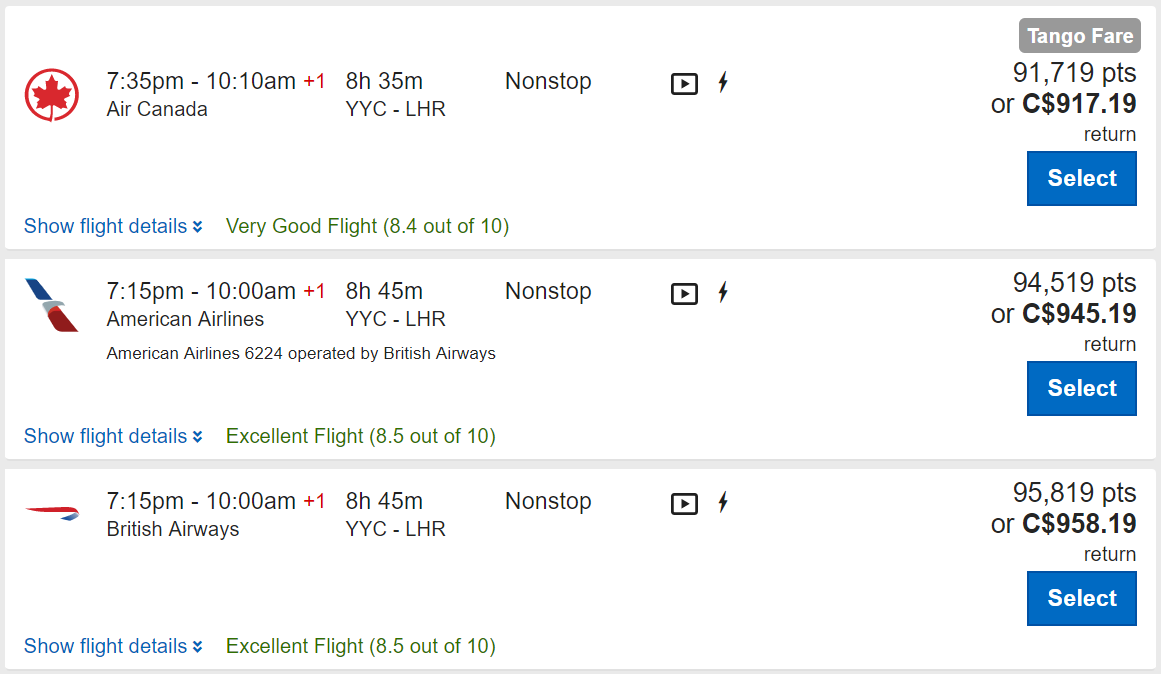Click the Air Canada maple leaf logo
This screenshot has height=674, width=1161.
(52, 96)
